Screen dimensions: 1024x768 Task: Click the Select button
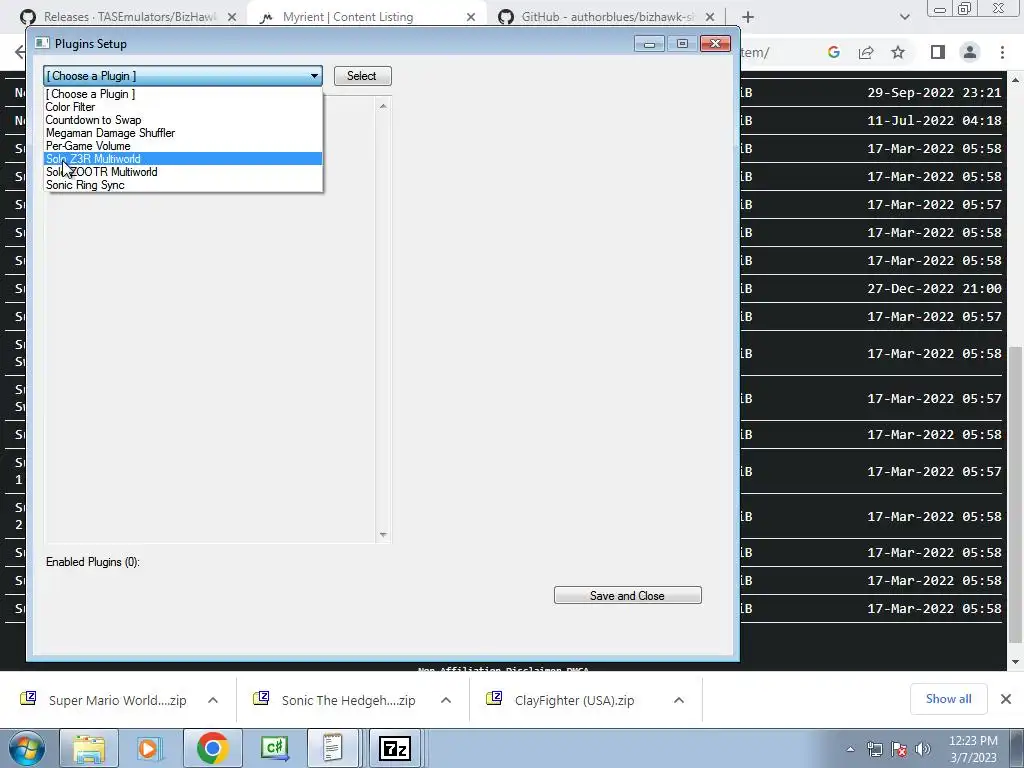(362, 76)
